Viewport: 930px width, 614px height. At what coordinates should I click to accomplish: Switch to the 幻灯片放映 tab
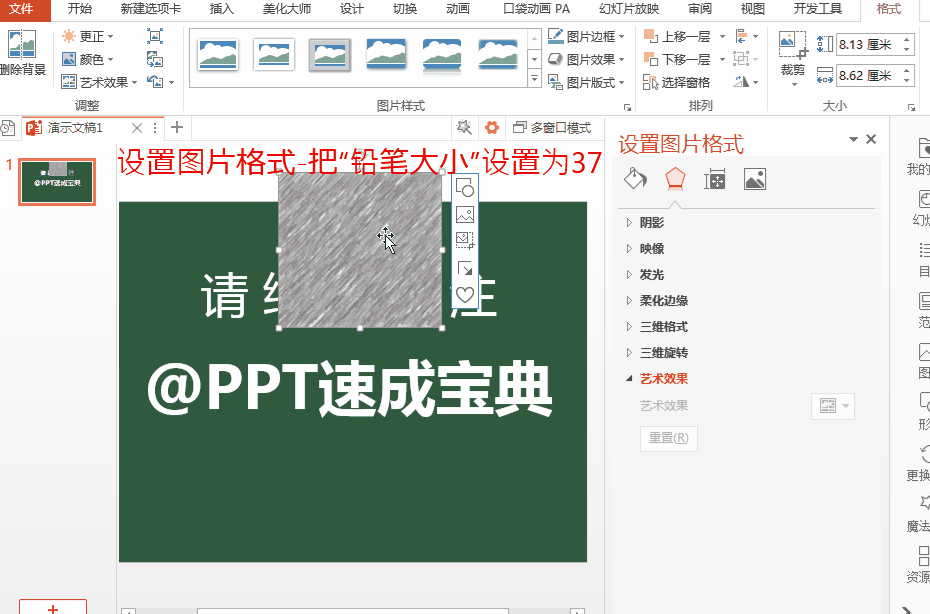point(629,9)
